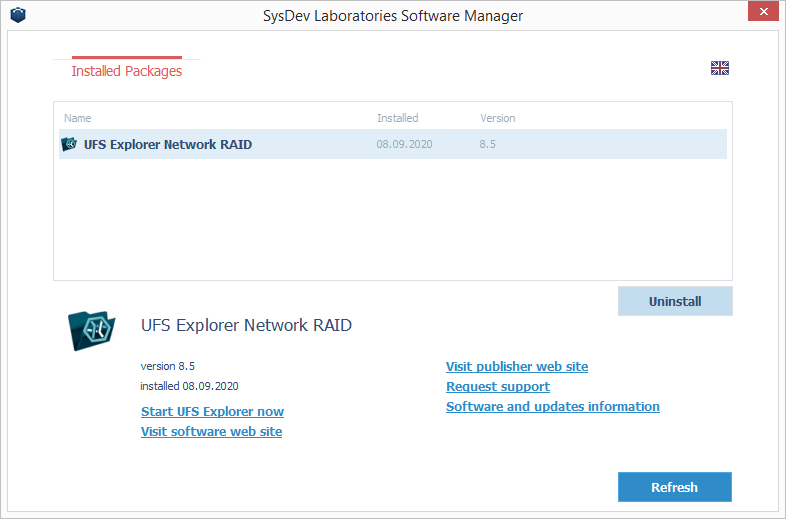The width and height of the screenshot is (786, 519).
Task: Open the Visit software web site link
Action: [212, 432]
